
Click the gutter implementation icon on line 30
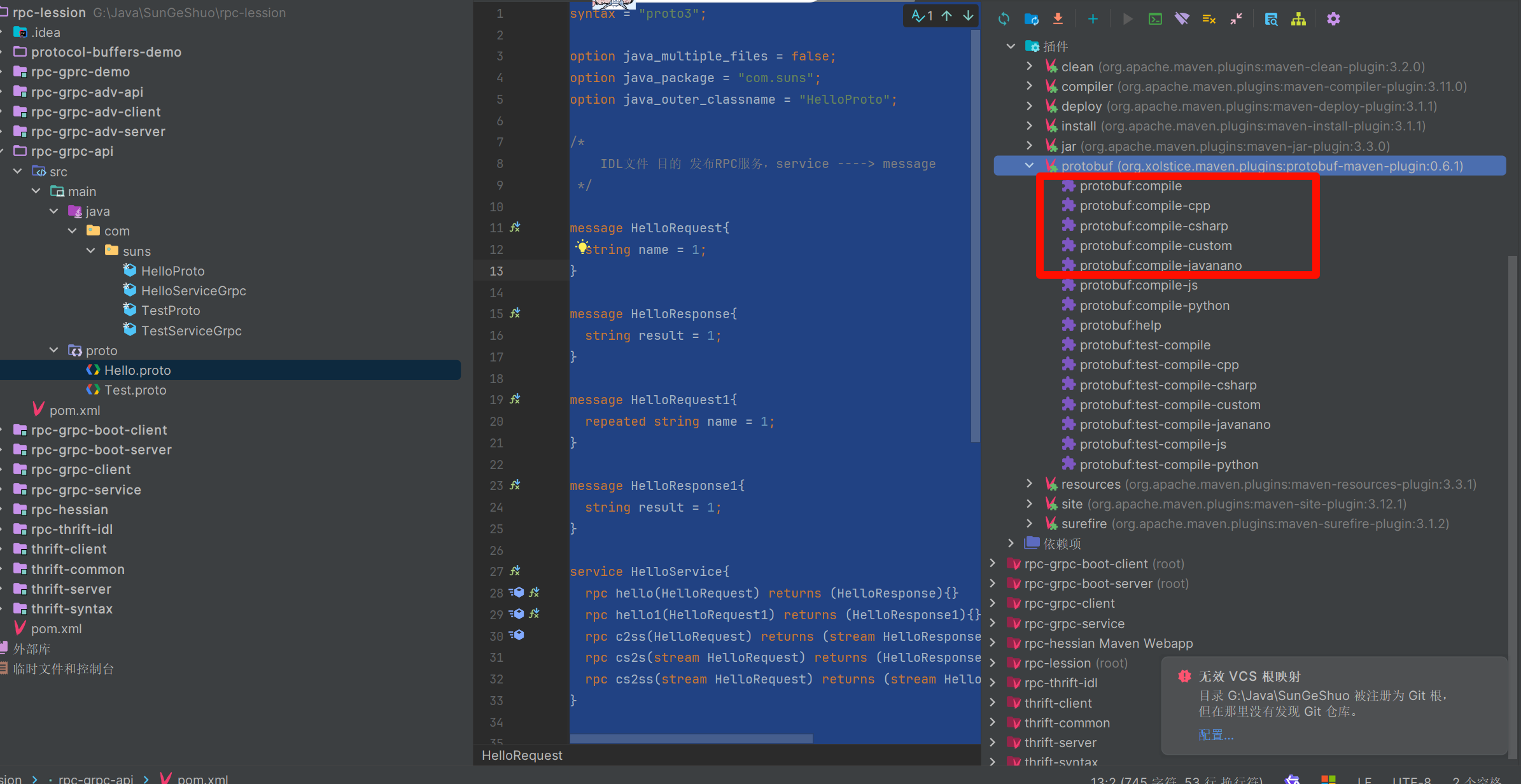(x=517, y=635)
